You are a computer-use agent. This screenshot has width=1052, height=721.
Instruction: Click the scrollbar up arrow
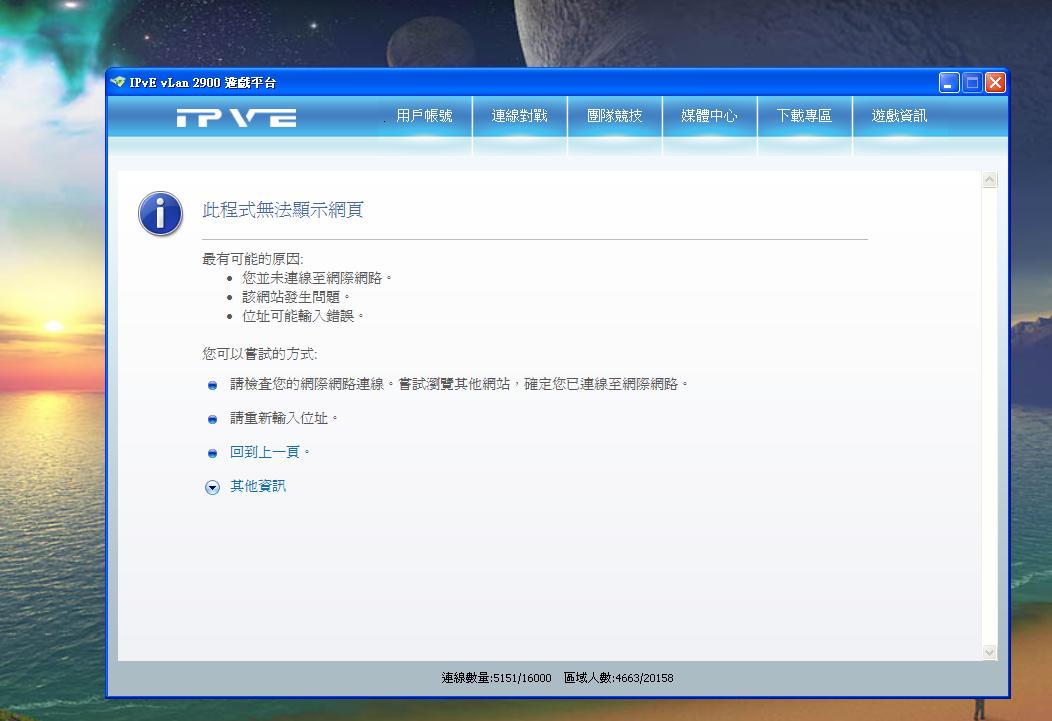click(x=990, y=180)
